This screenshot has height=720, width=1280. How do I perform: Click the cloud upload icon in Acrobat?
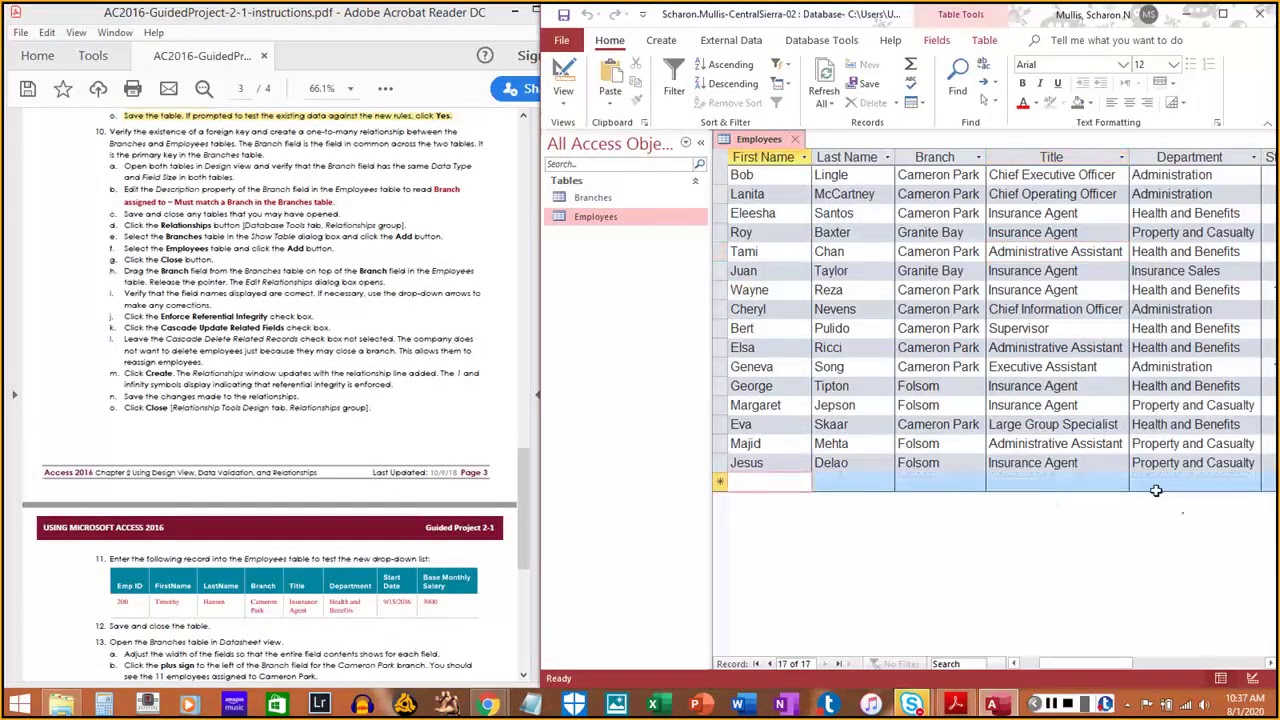click(x=98, y=89)
